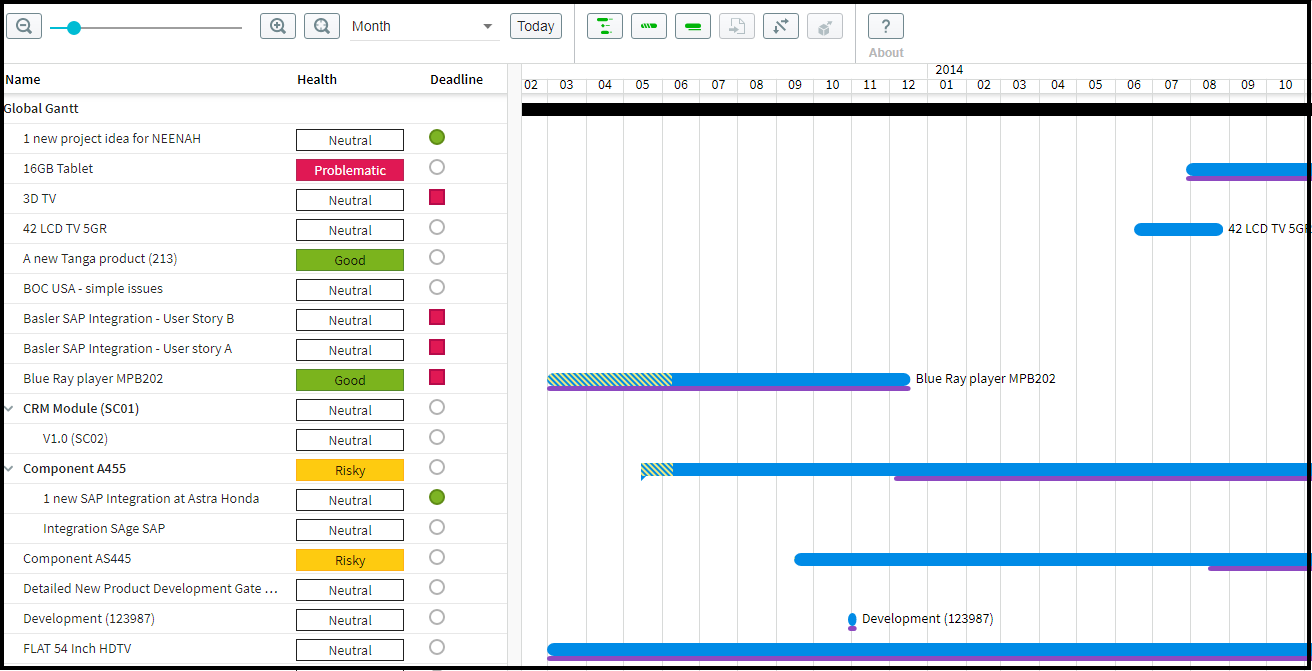
Task: Click the Today button
Action: 535,25
